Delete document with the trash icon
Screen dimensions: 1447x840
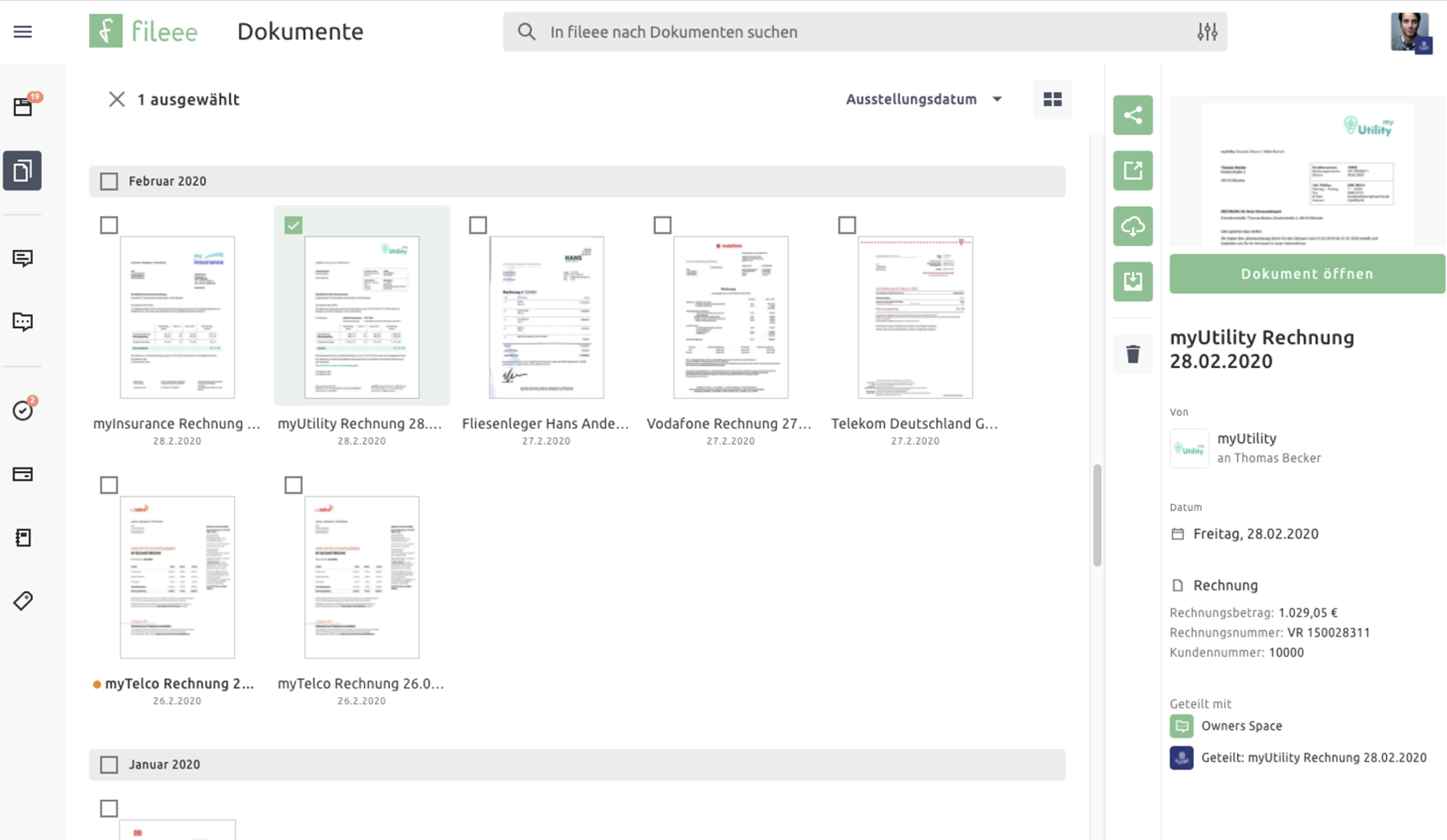pyautogui.click(x=1133, y=354)
